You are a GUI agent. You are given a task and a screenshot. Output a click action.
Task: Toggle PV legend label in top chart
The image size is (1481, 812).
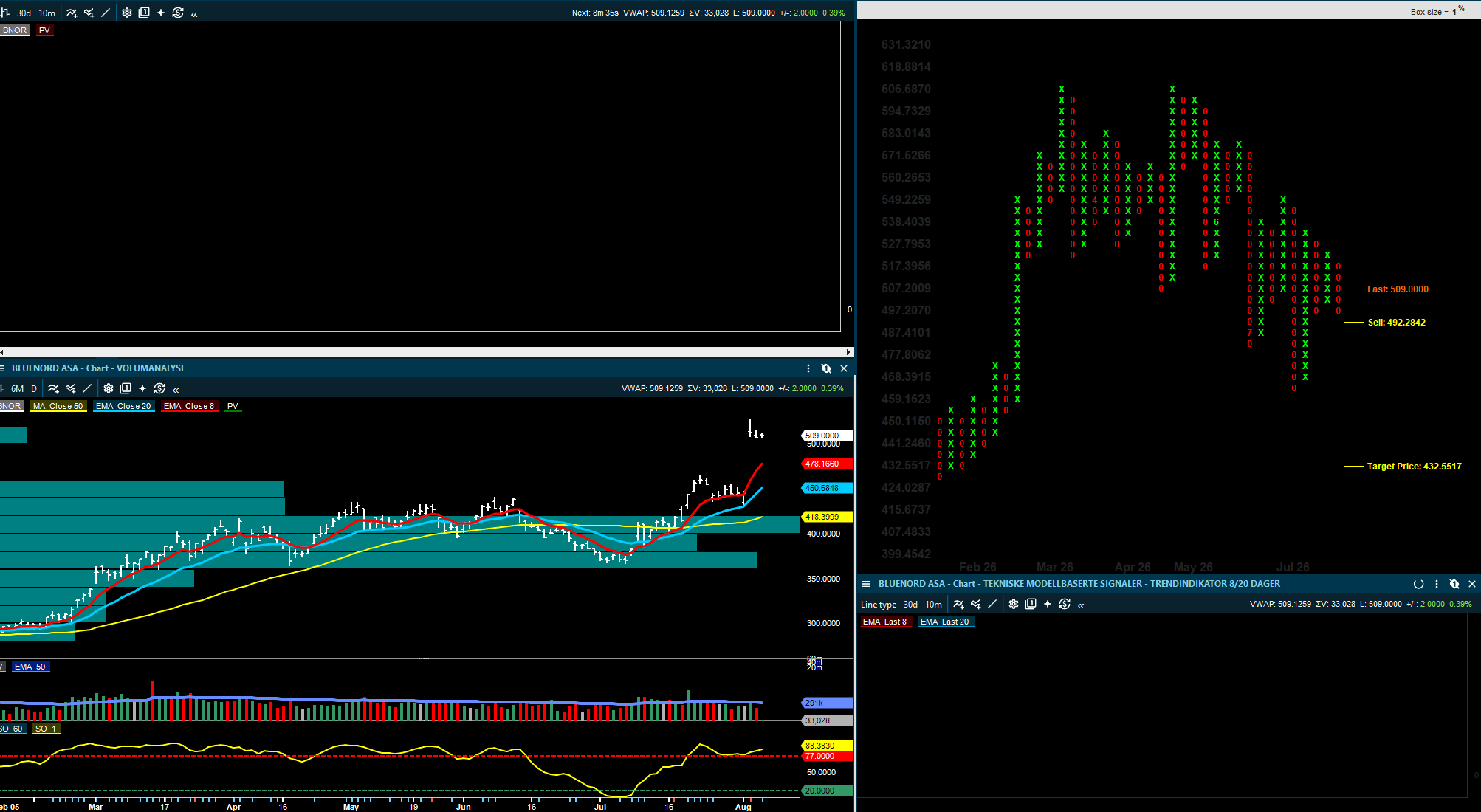(x=45, y=30)
